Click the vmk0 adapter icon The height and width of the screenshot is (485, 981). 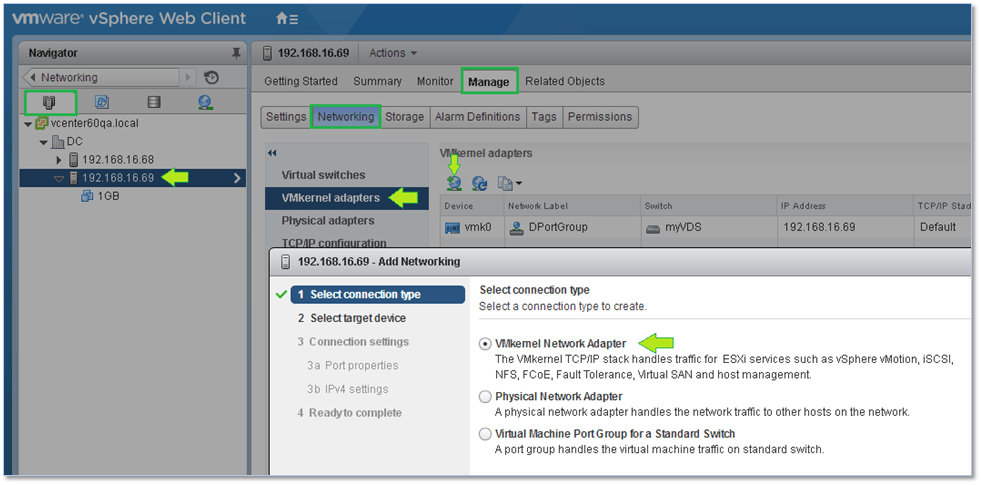tap(452, 228)
